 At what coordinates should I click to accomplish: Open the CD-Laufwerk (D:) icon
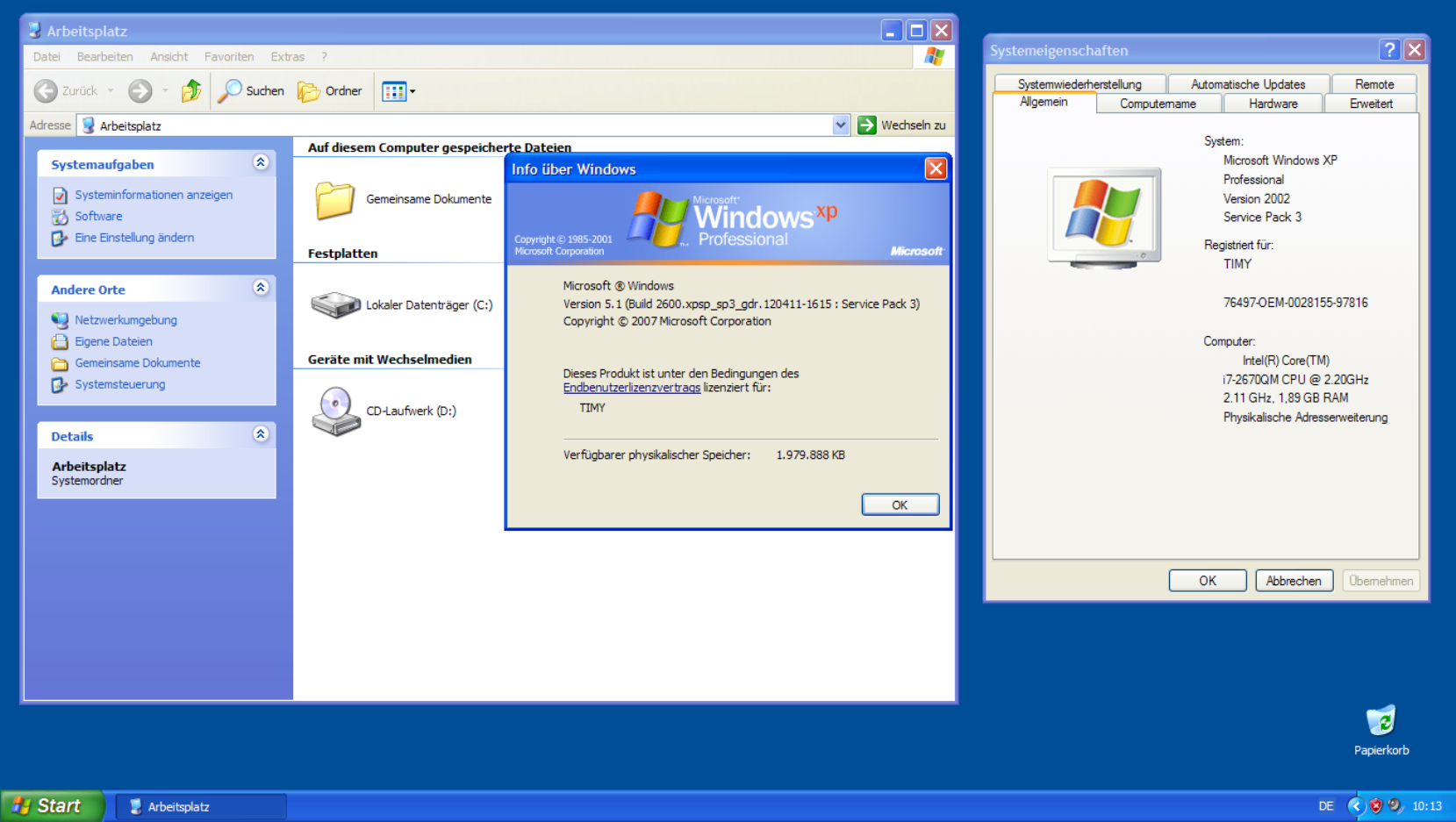(x=337, y=410)
